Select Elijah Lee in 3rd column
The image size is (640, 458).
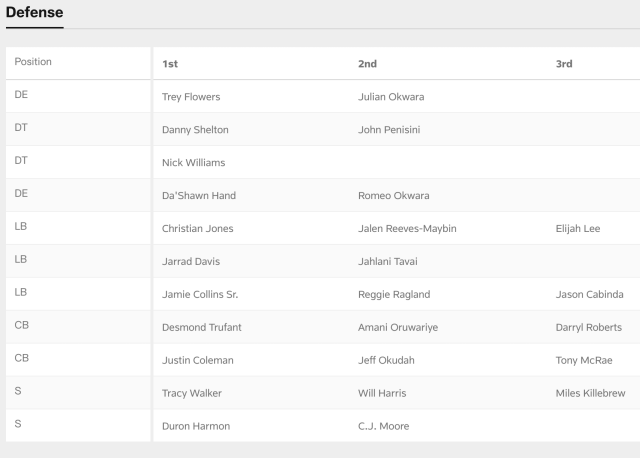[x=577, y=228]
